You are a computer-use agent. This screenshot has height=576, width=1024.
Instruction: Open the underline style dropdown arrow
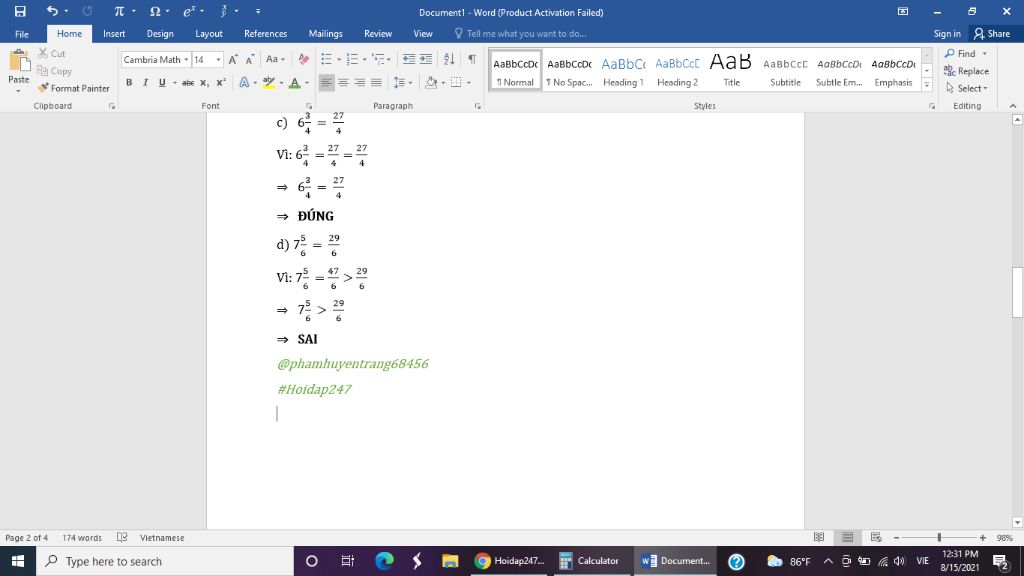click(x=174, y=83)
